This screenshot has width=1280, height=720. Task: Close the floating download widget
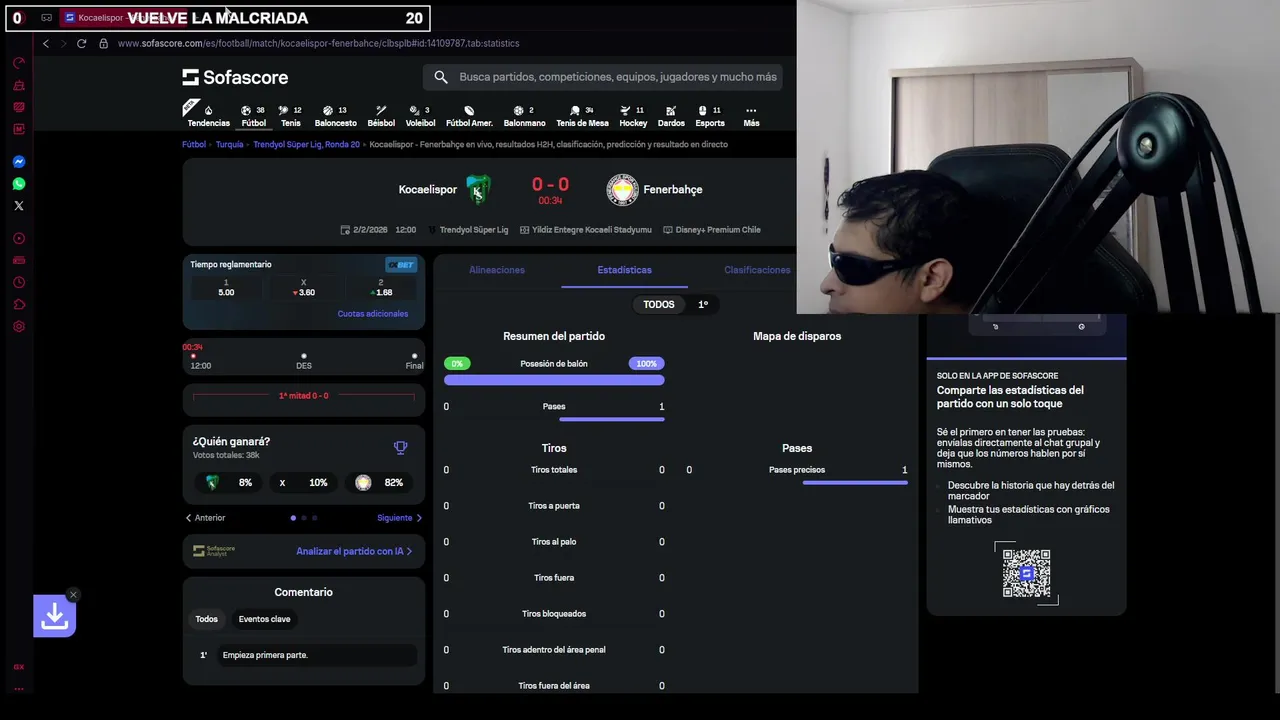(73, 595)
